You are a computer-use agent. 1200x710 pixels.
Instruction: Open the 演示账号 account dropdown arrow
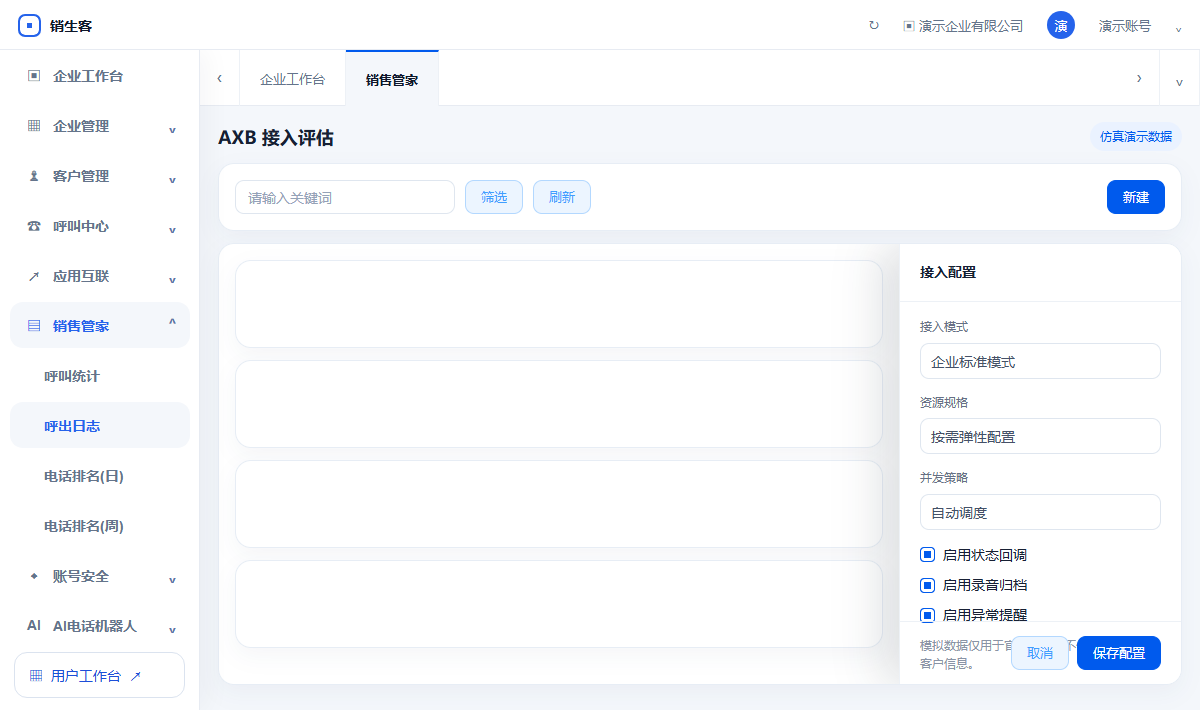tap(1178, 28)
